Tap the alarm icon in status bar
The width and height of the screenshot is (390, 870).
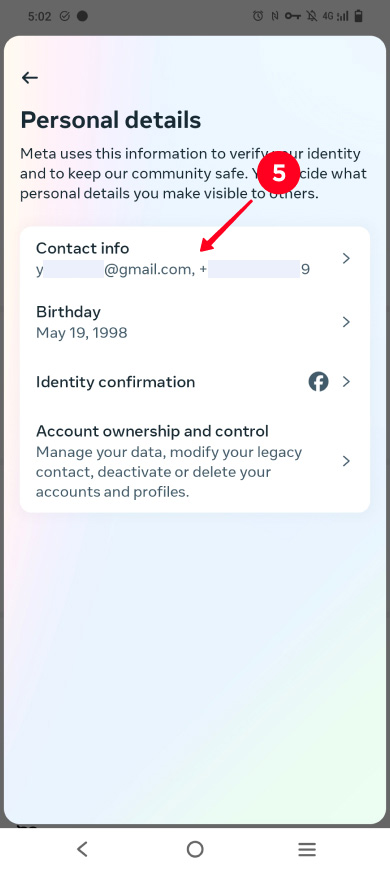click(258, 17)
